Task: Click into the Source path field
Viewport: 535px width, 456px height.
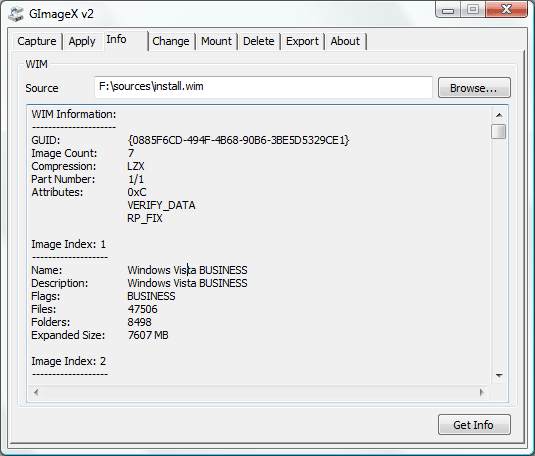Action: (x=263, y=87)
